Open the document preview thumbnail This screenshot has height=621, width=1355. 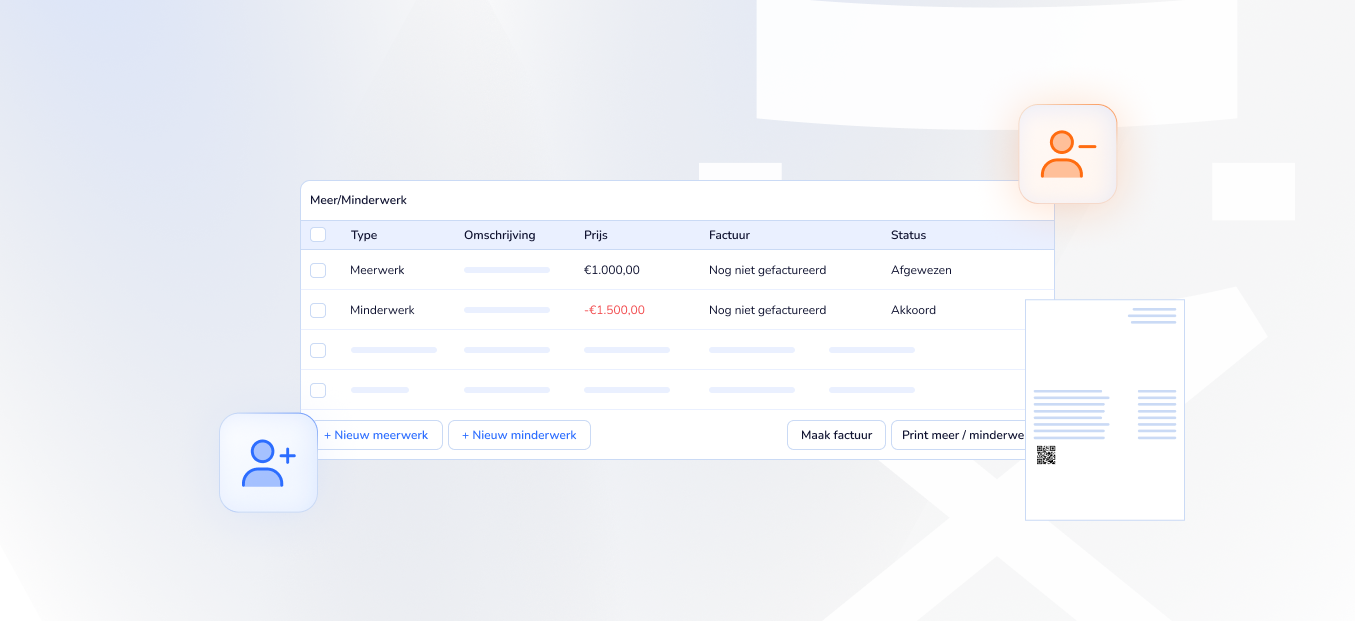(x=1105, y=410)
